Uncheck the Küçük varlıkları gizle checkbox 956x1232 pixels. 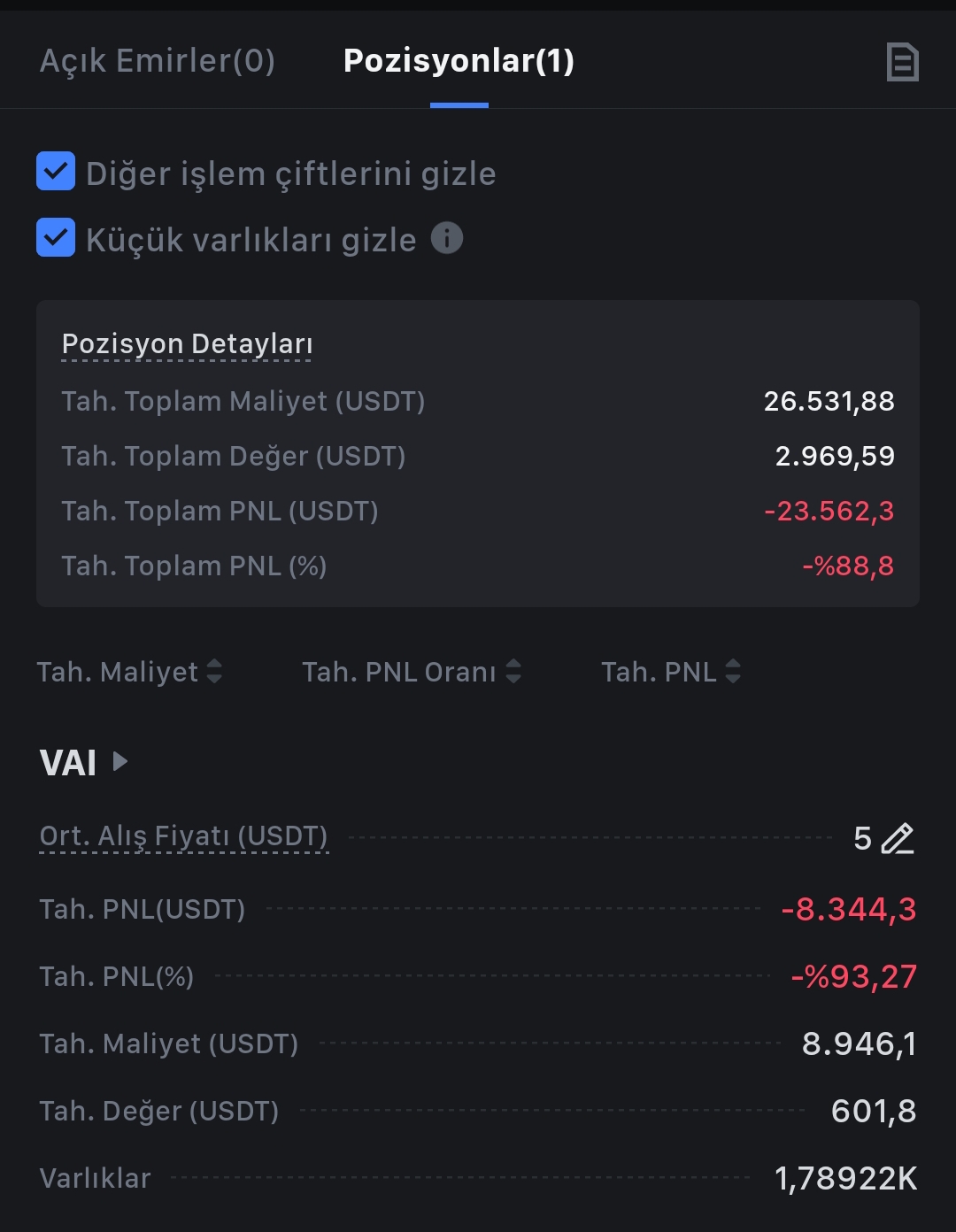56,237
